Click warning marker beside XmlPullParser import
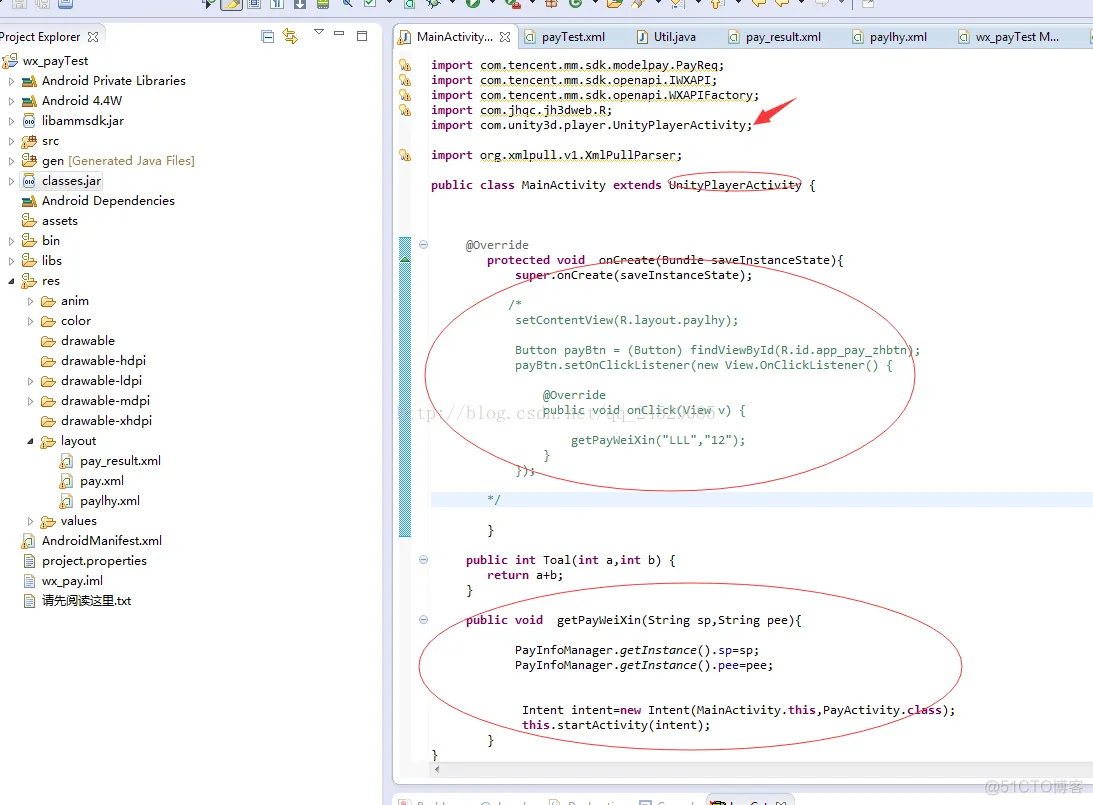This screenshot has width=1093, height=805. (404, 155)
